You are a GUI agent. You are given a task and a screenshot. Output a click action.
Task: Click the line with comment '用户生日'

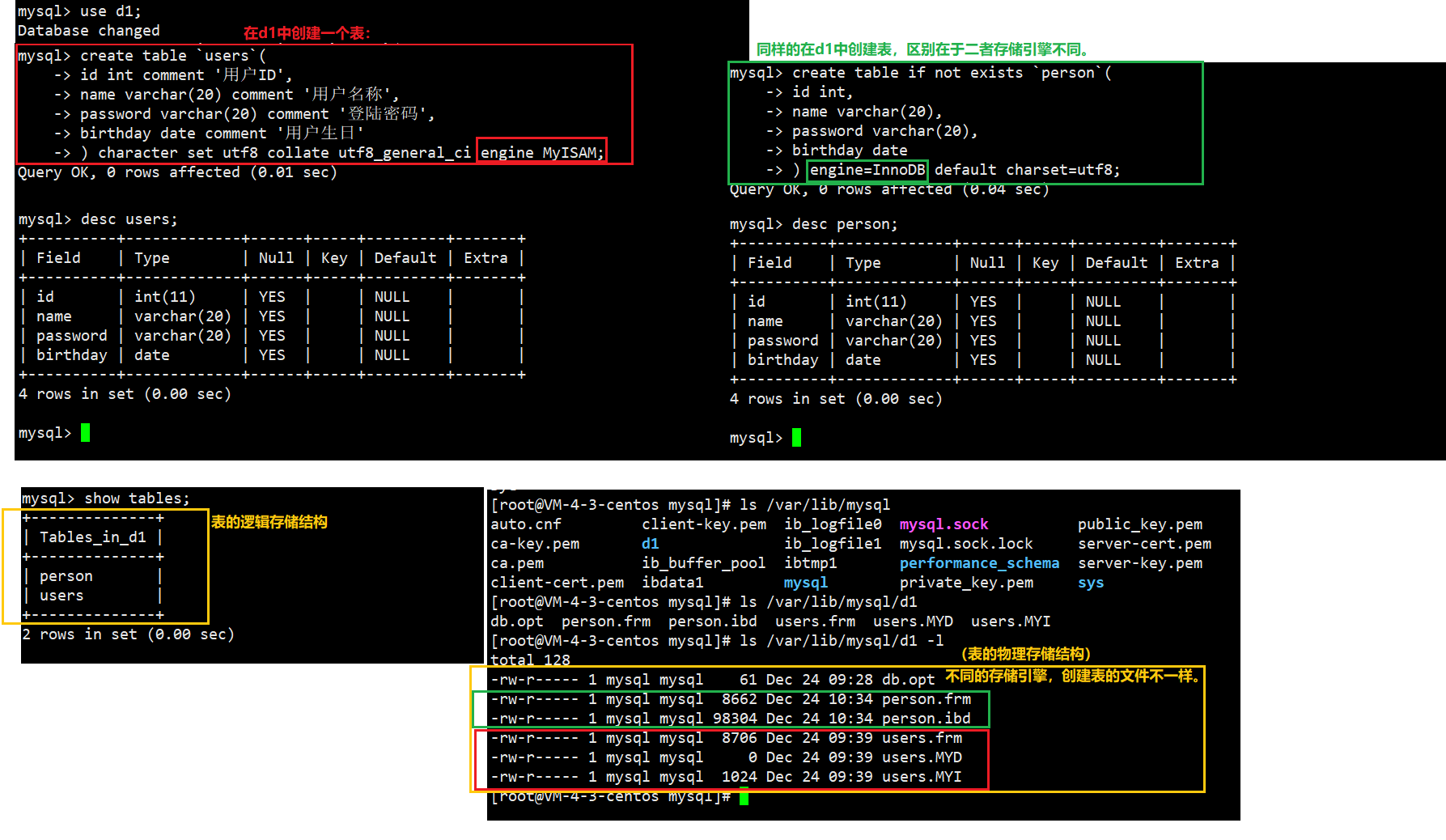[208, 134]
